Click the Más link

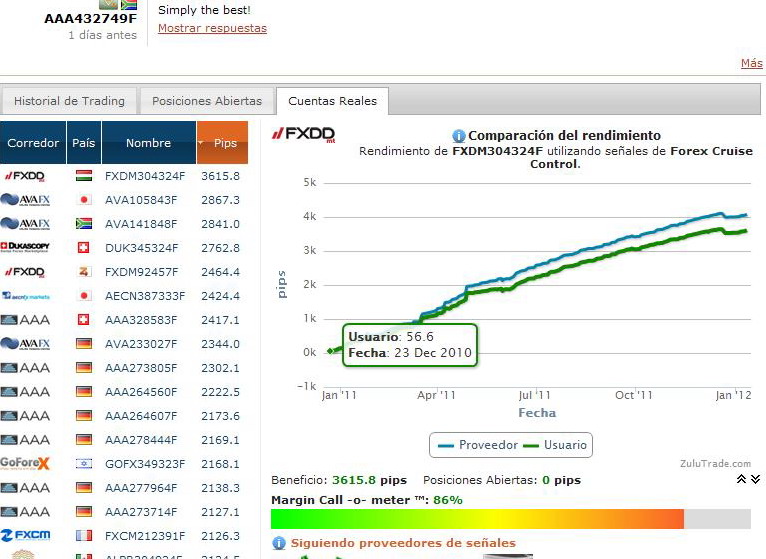pyautogui.click(x=751, y=63)
